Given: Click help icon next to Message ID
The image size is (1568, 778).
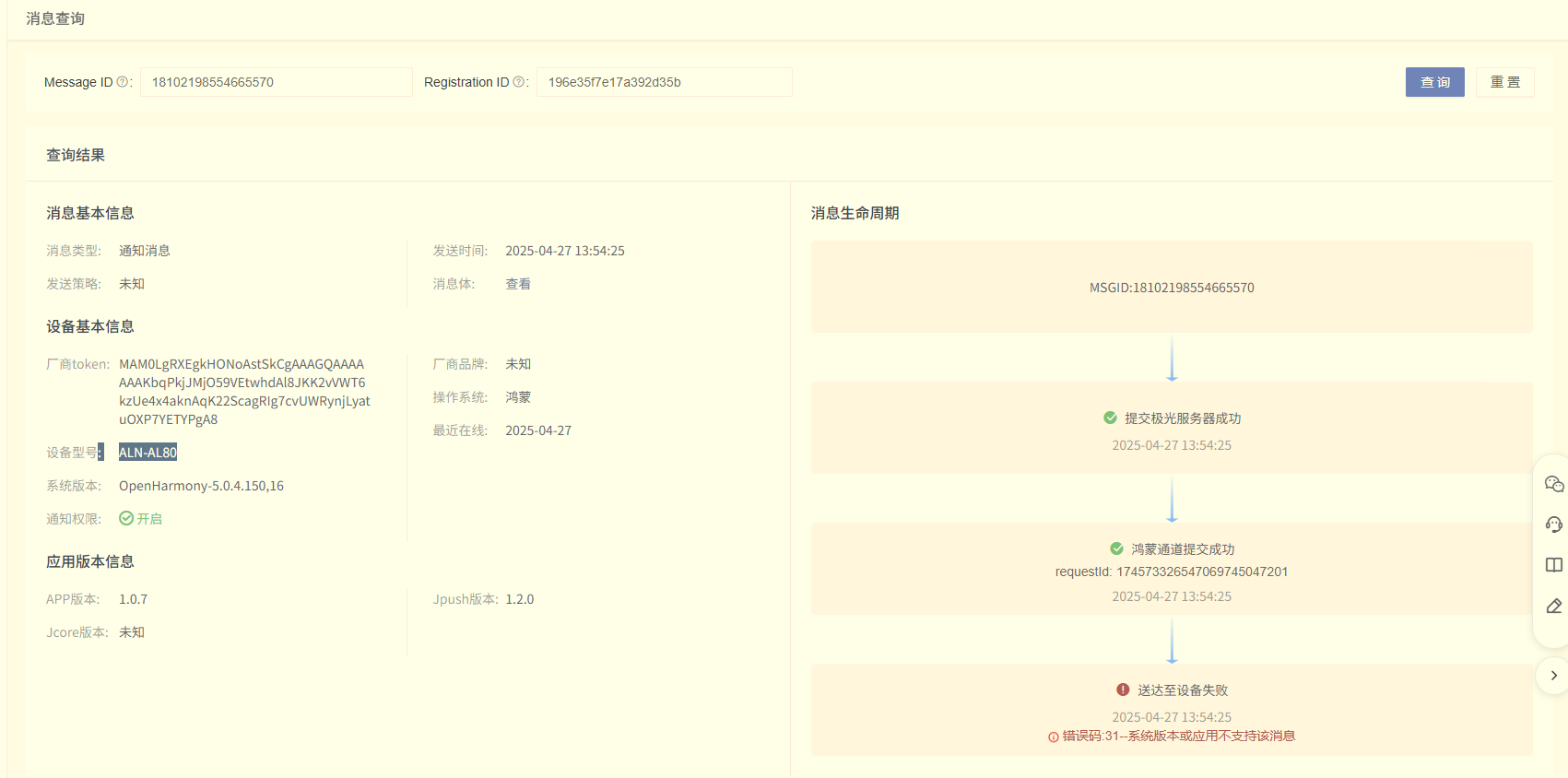Looking at the screenshot, I should [x=122, y=82].
